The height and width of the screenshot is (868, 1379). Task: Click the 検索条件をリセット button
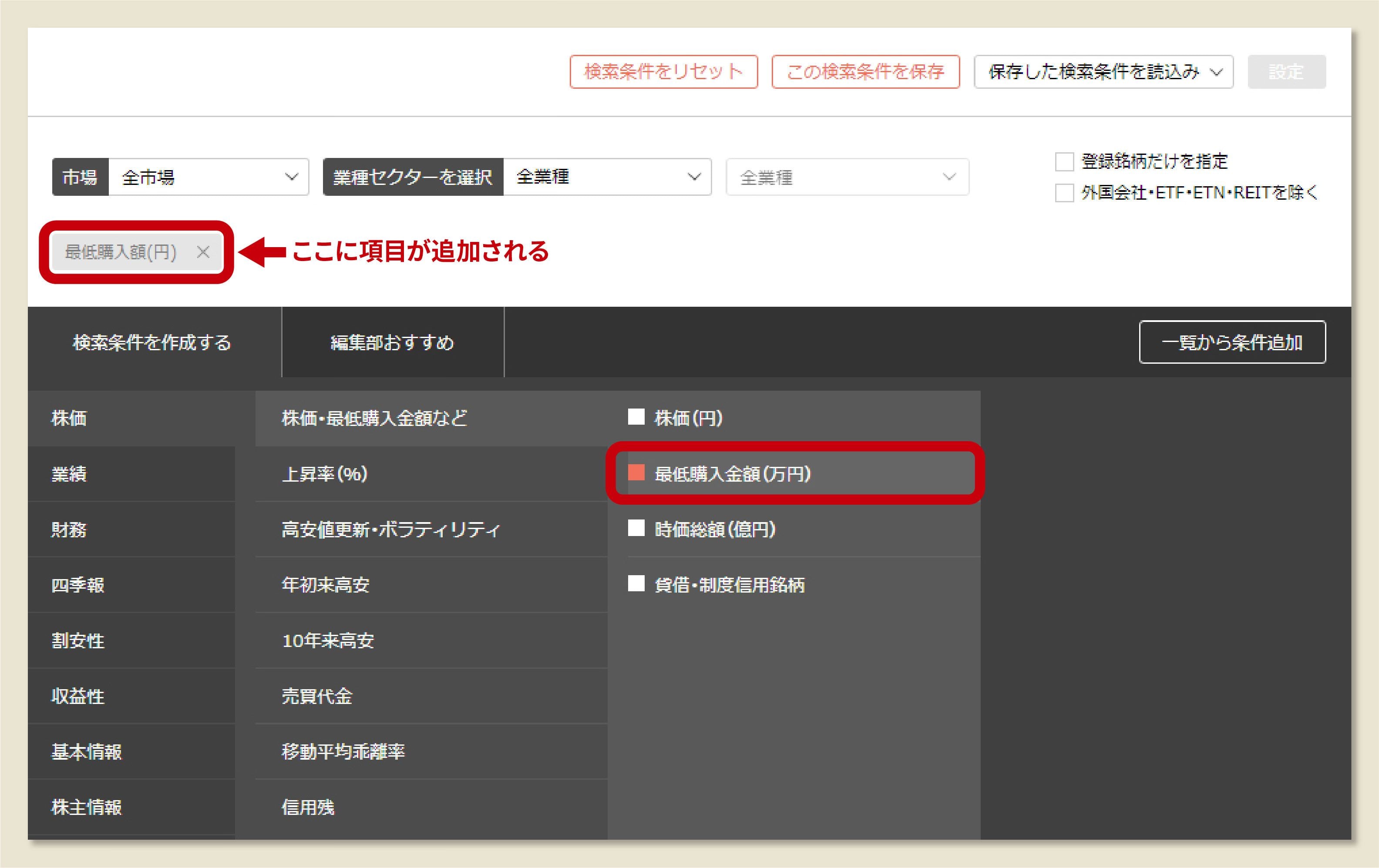(664, 71)
